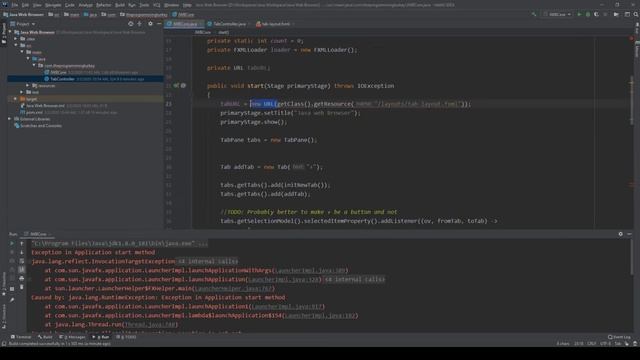This screenshot has height=360, width=640.
Task: Toggle soft-wrap in Run console
Action: click(22, 261)
